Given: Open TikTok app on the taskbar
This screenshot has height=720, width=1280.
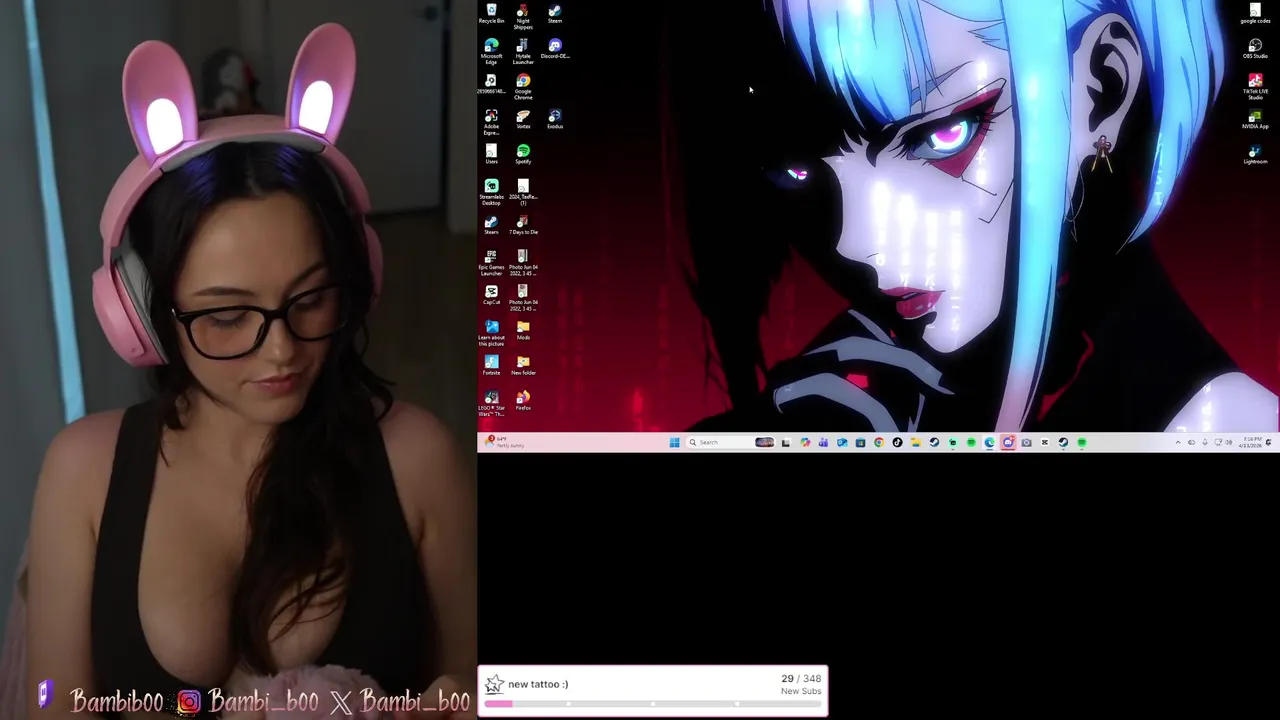Looking at the screenshot, I should point(897,442).
